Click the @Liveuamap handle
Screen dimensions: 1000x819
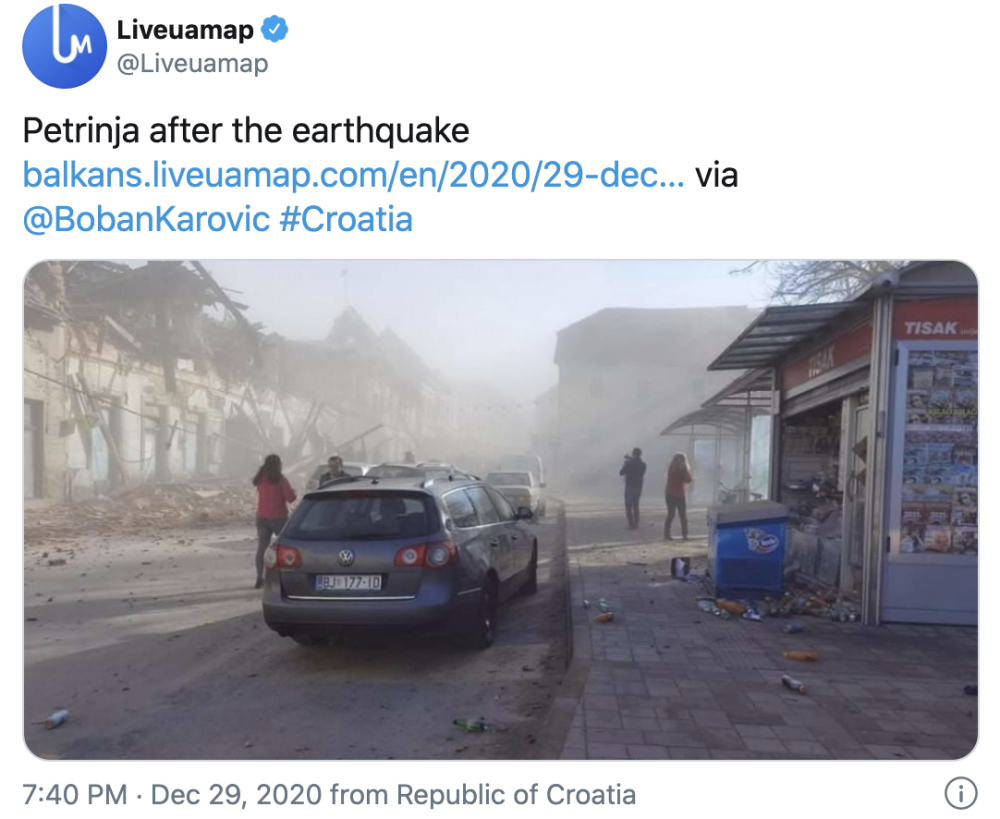click(192, 64)
